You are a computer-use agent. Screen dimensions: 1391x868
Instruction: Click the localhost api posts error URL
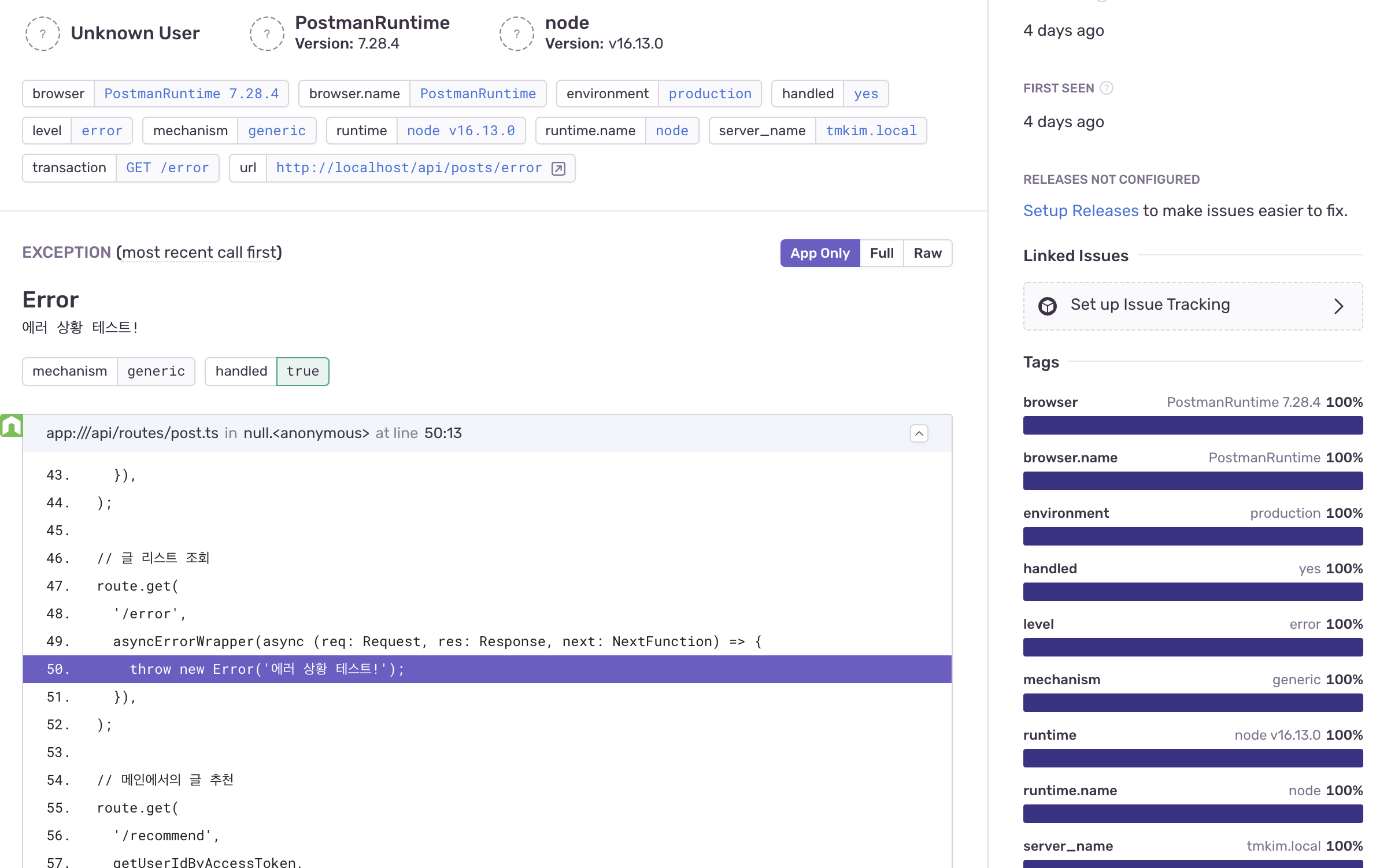coord(409,168)
